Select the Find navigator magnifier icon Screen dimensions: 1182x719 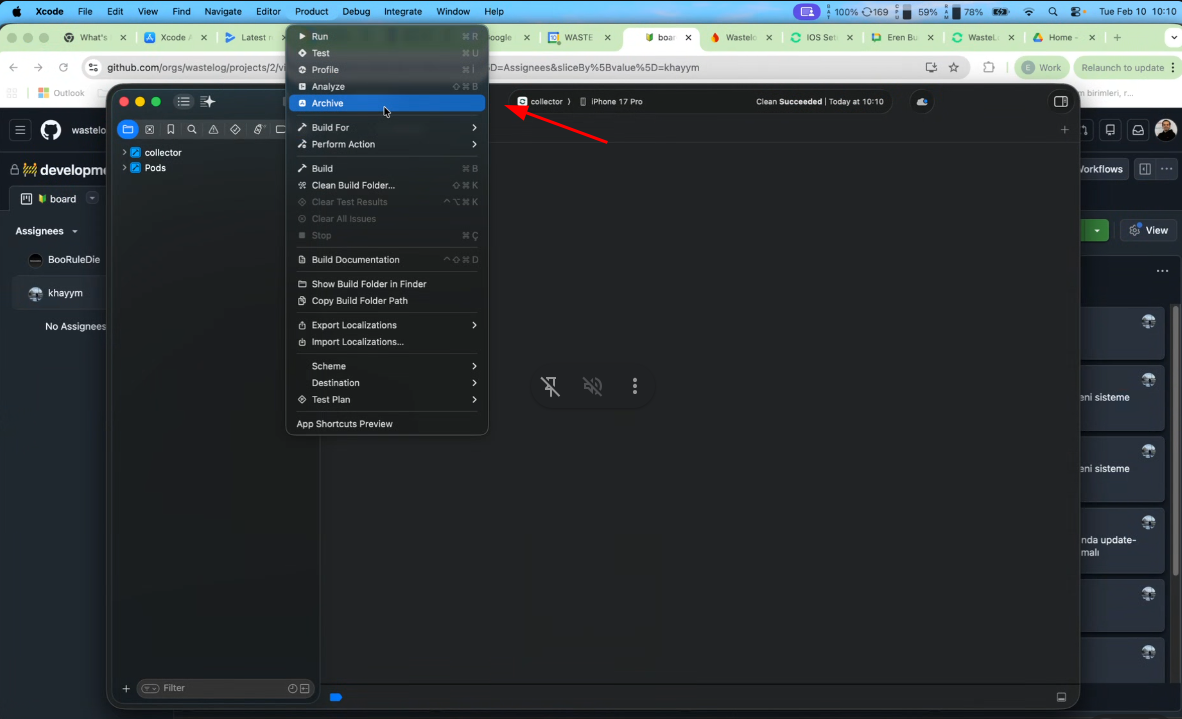(x=192, y=130)
